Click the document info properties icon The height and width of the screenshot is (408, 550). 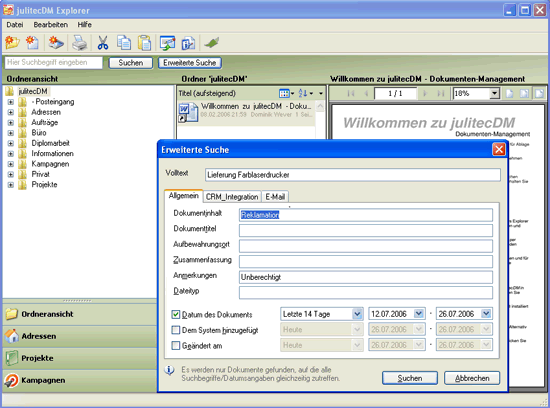[188, 43]
